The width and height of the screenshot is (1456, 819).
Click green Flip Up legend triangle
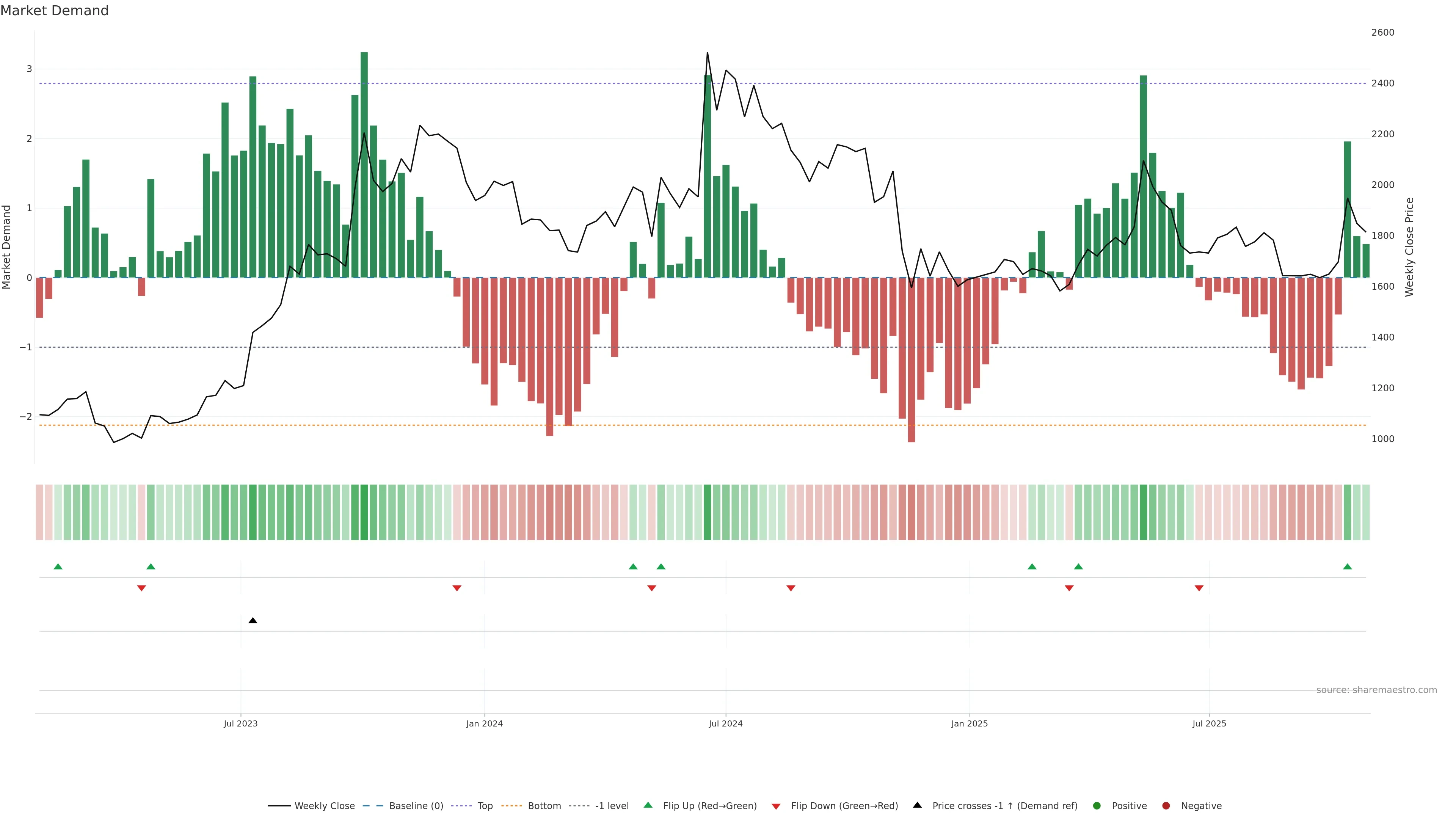pyautogui.click(x=648, y=805)
